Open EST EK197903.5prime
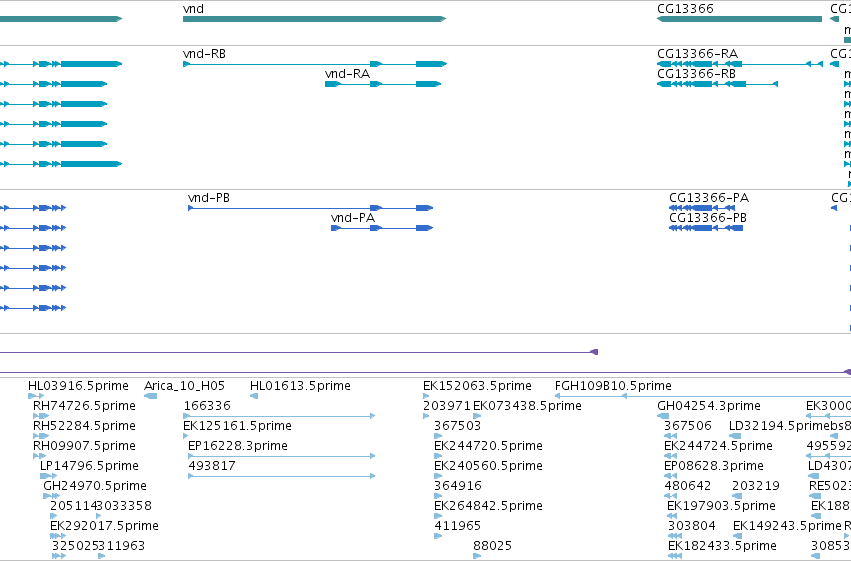The image size is (851, 561). 721,506
